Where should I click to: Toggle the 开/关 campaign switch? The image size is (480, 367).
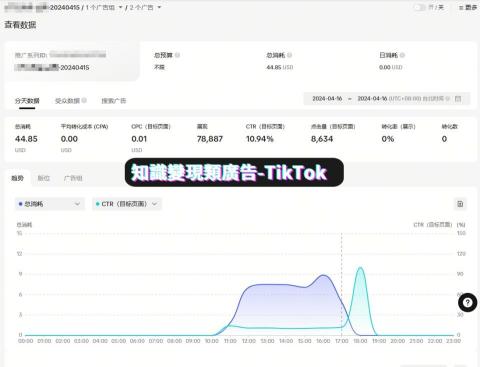[420, 7]
